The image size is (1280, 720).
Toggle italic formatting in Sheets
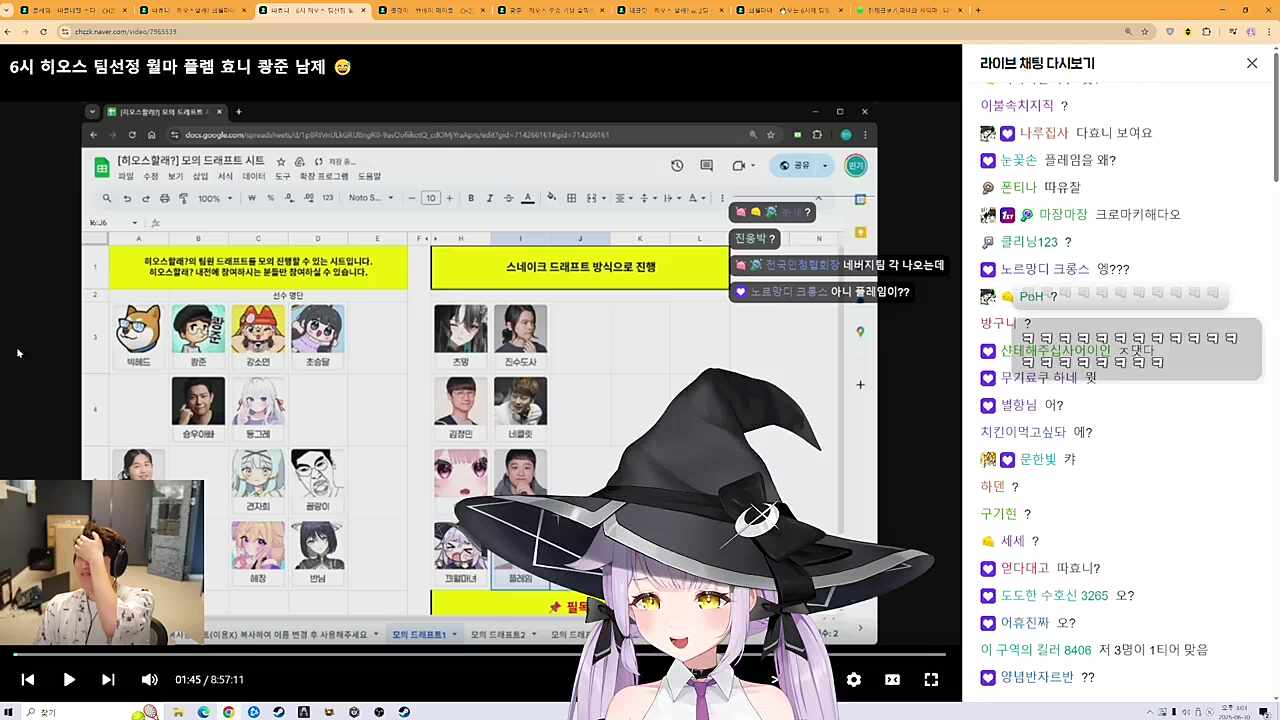point(489,198)
